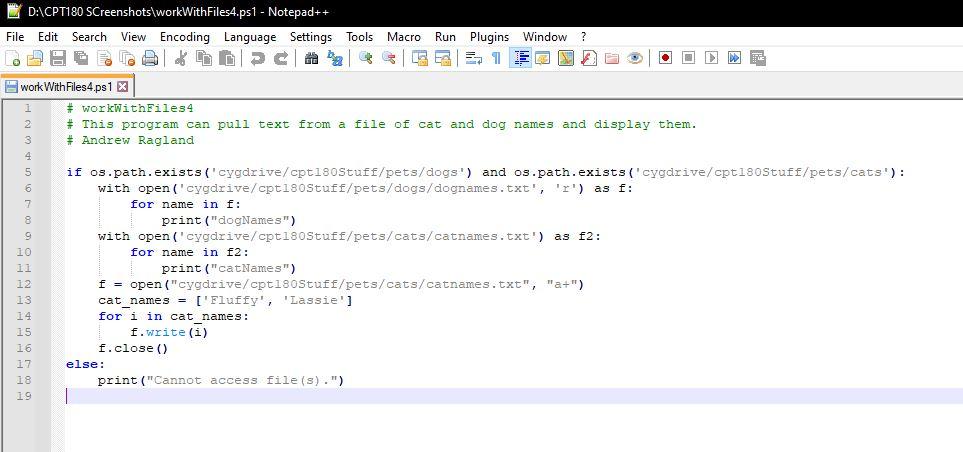Screen dimensions: 963x452
Task: Open the Edit menu
Action: [48, 37]
